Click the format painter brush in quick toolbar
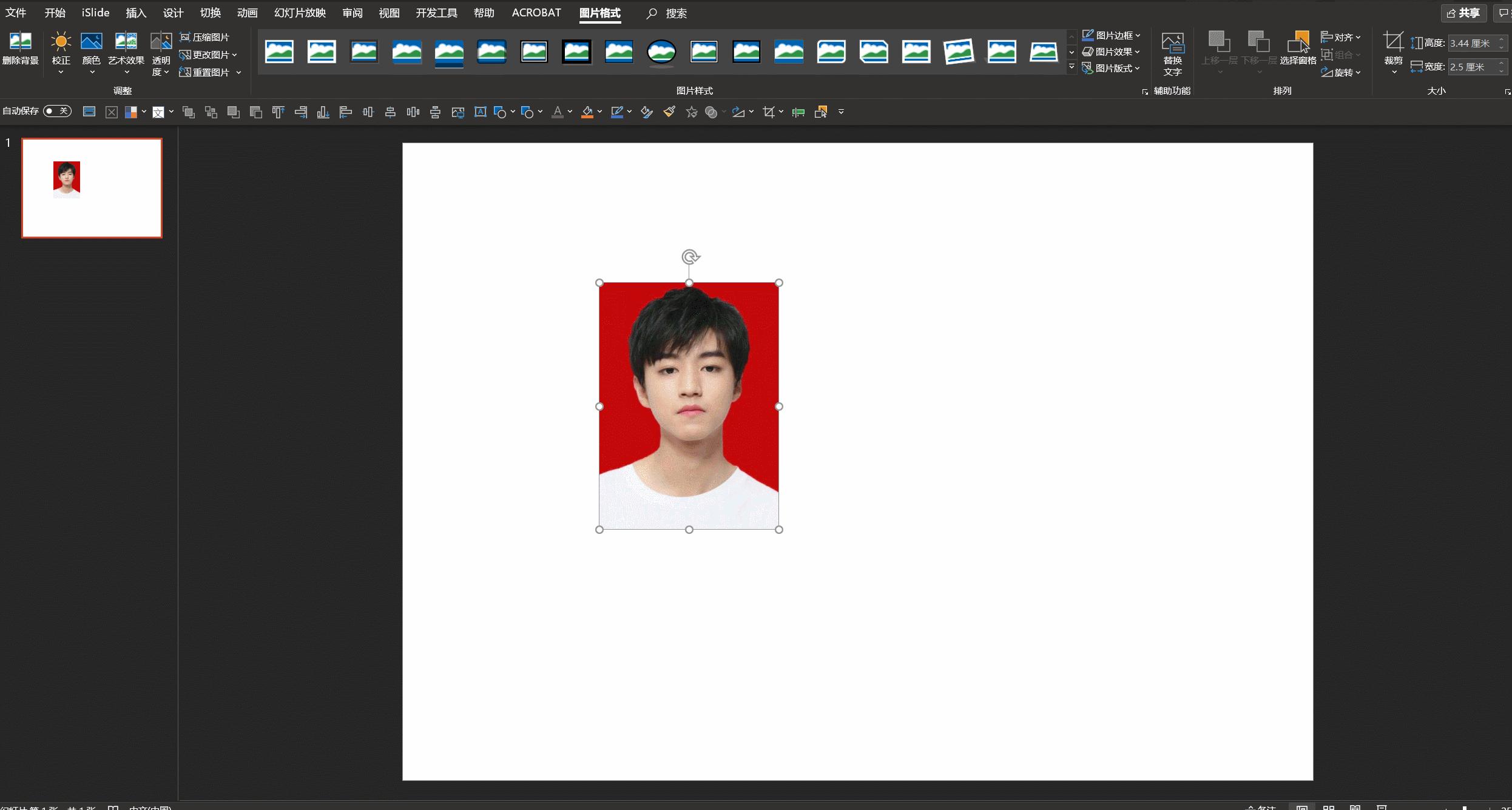Screen dimensions: 1512x810 [669, 112]
